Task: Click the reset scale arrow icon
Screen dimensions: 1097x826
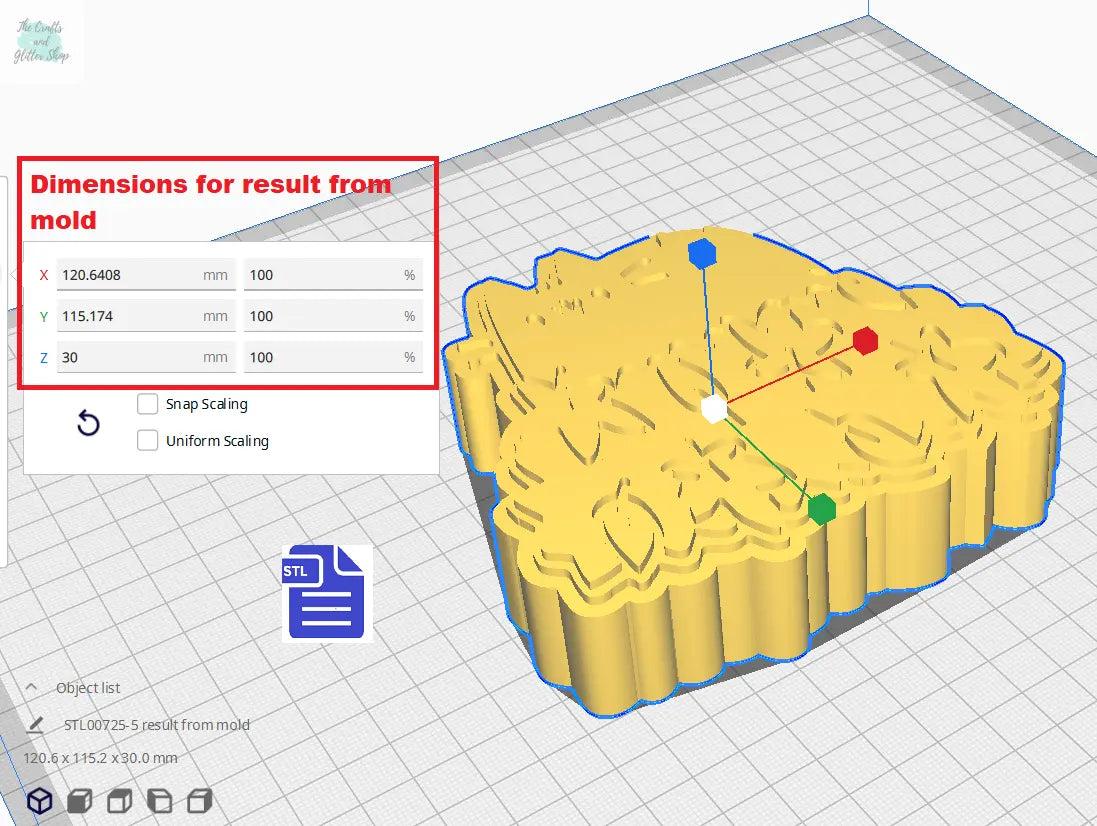Action: (x=88, y=424)
